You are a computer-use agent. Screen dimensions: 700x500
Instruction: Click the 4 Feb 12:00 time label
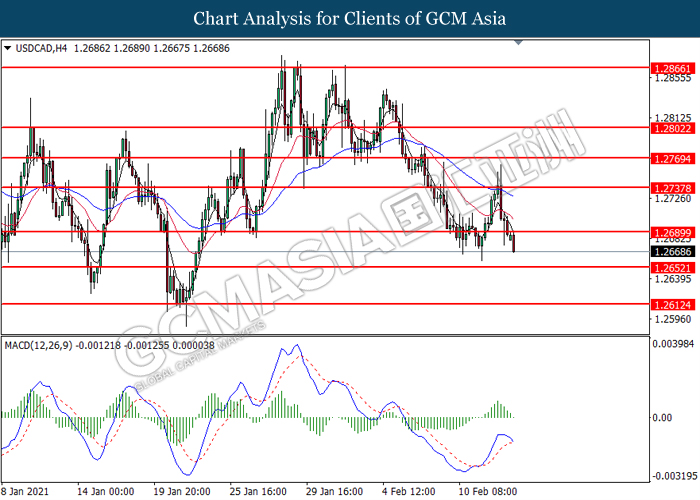coord(408,492)
